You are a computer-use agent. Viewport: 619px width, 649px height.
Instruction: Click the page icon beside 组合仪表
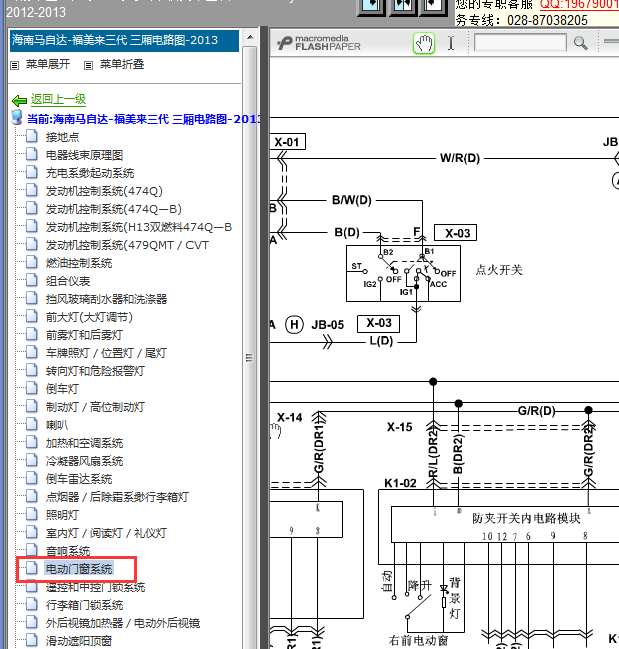[x=32, y=280]
